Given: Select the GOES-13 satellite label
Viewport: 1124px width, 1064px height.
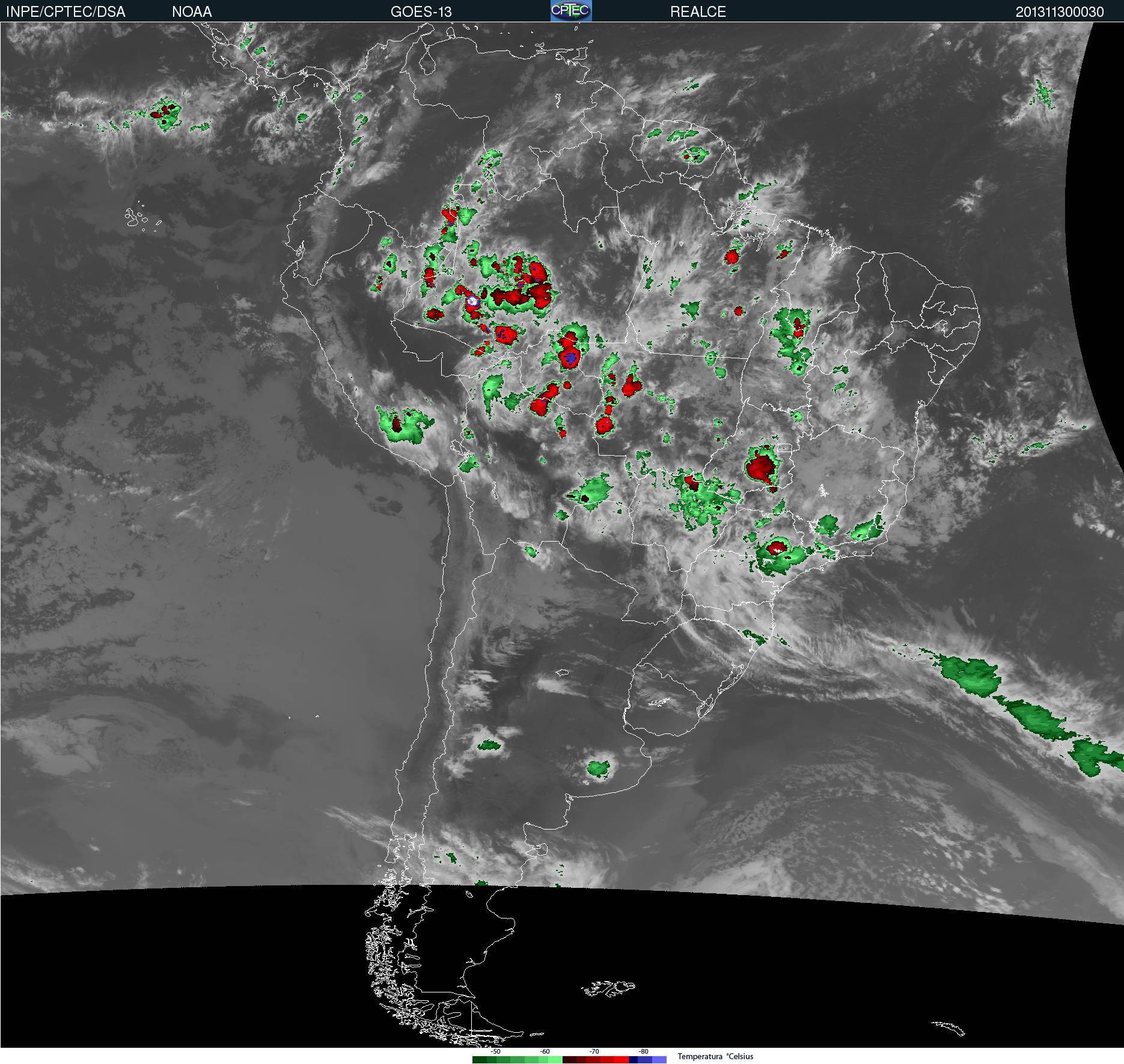Looking at the screenshot, I should click(421, 11).
